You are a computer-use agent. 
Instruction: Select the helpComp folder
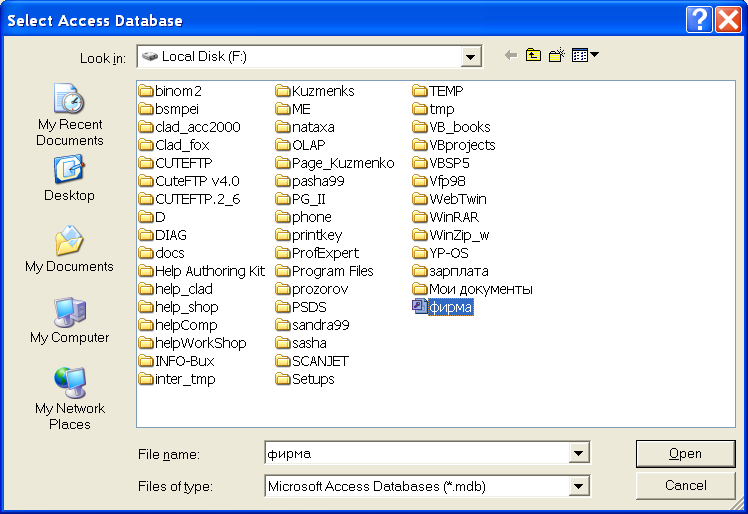(178, 325)
